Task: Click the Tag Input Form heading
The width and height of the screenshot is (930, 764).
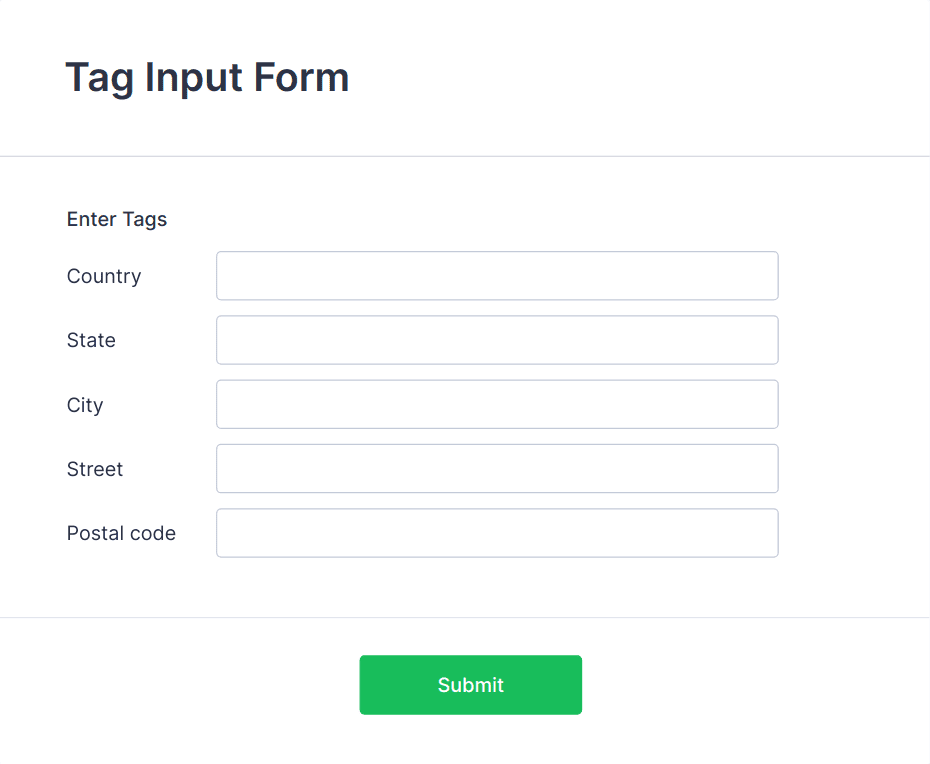Action: (207, 78)
